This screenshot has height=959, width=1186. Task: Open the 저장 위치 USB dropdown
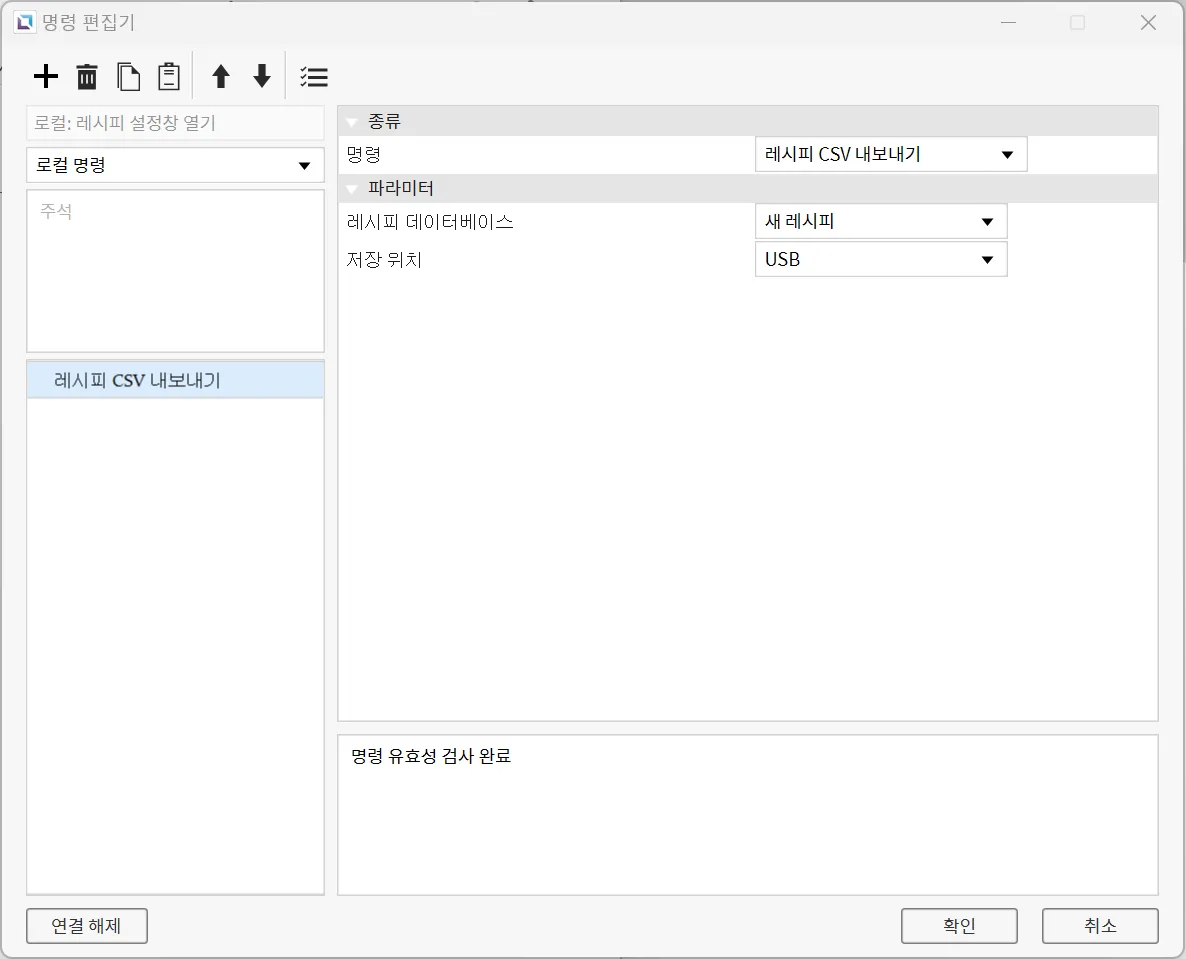[x=880, y=259]
